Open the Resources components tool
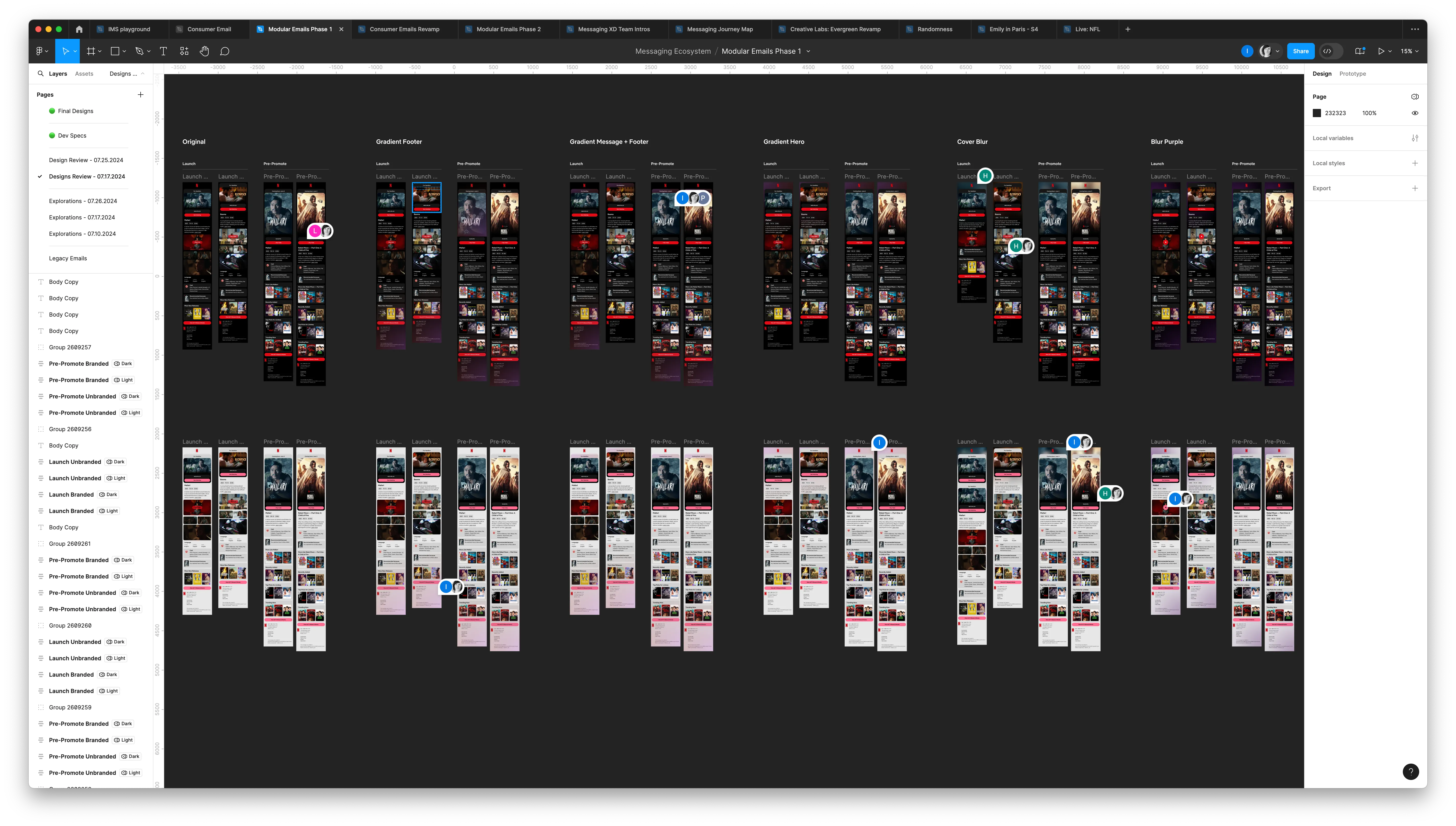This screenshot has height=826, width=1456. pyautogui.click(x=184, y=51)
